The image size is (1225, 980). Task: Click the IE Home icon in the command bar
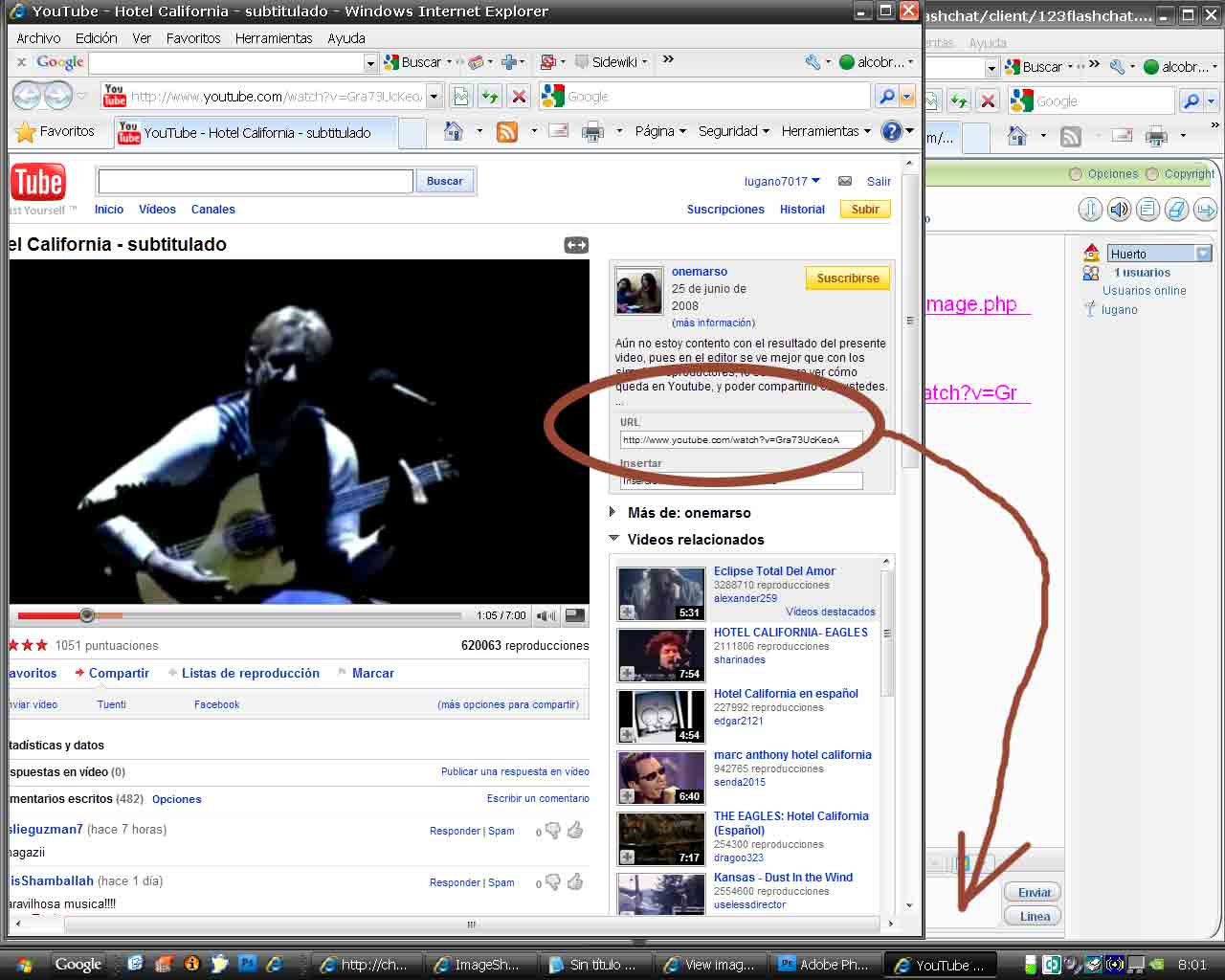coord(454,131)
